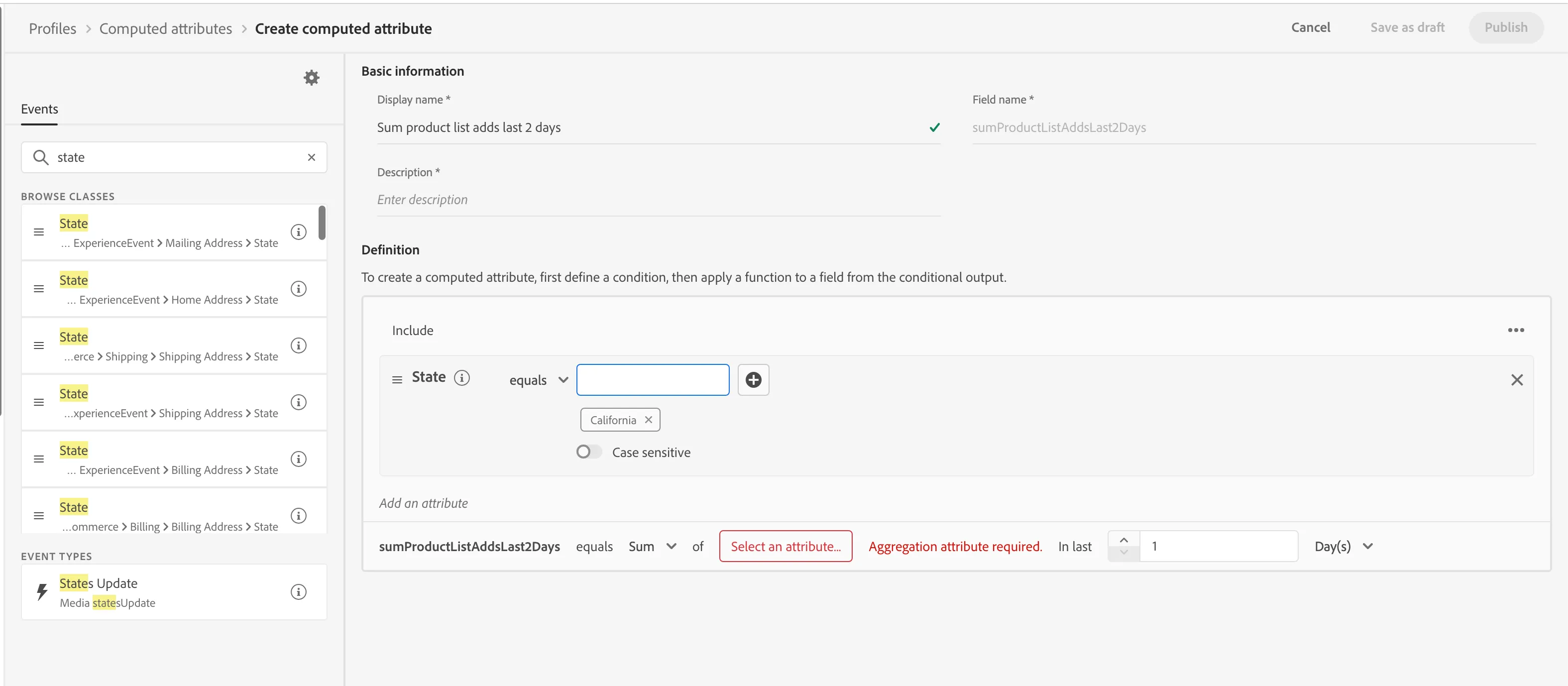Viewport: 1568px width, 686px height.
Task: Show info for Mailing Address State
Action: (x=298, y=232)
